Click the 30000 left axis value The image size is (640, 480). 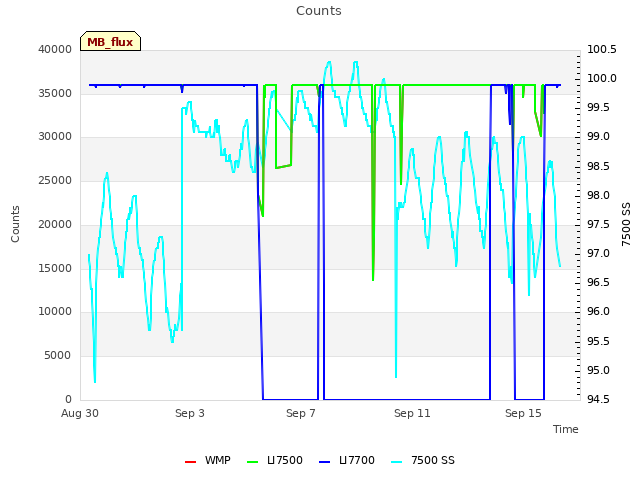click(x=55, y=137)
